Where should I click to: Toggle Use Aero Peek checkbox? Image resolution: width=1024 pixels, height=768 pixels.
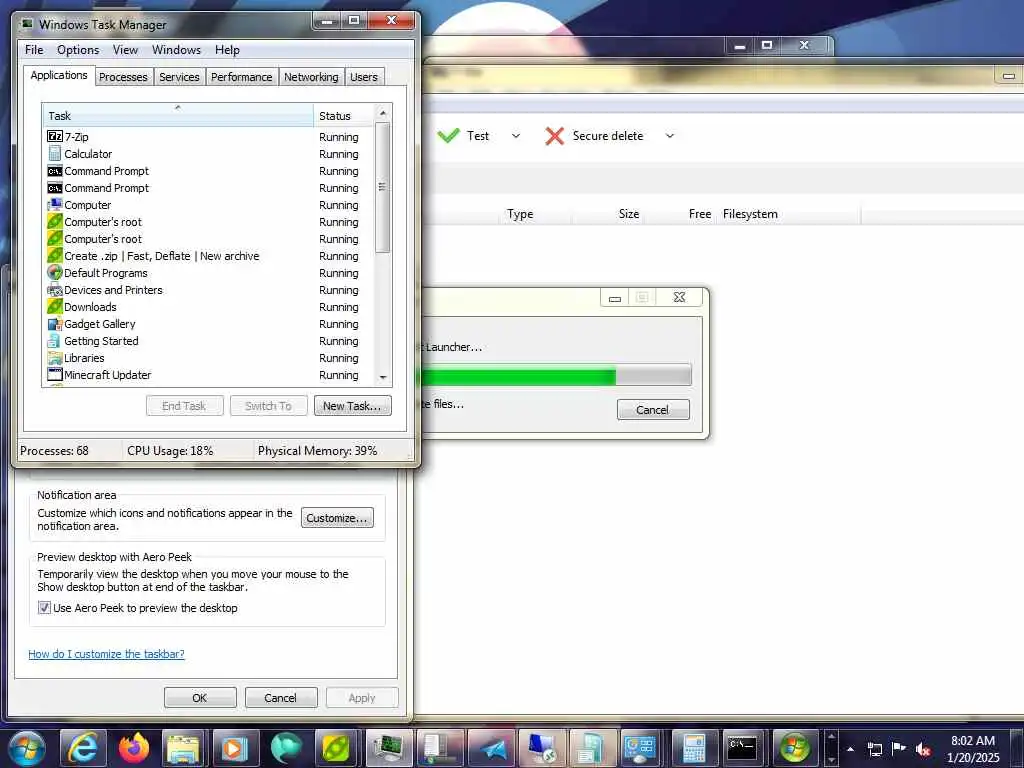pos(44,608)
